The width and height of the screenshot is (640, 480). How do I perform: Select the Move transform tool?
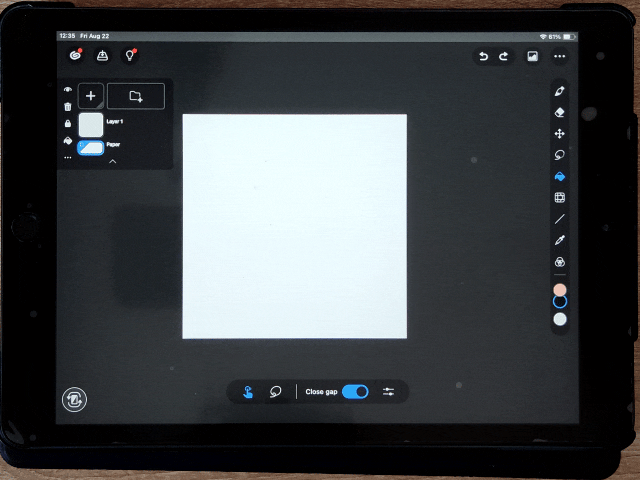560,133
